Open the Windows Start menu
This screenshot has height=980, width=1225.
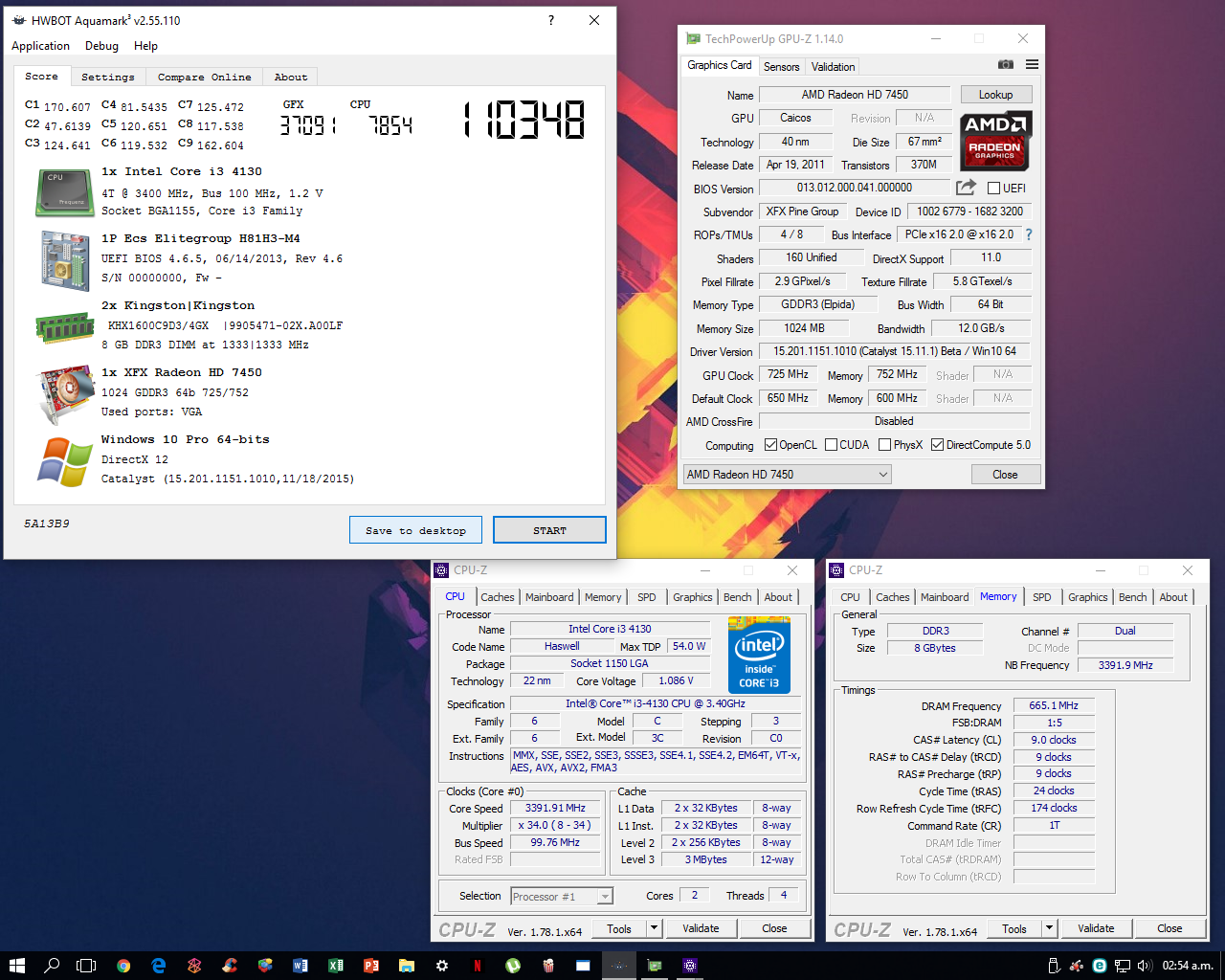pos(16,966)
